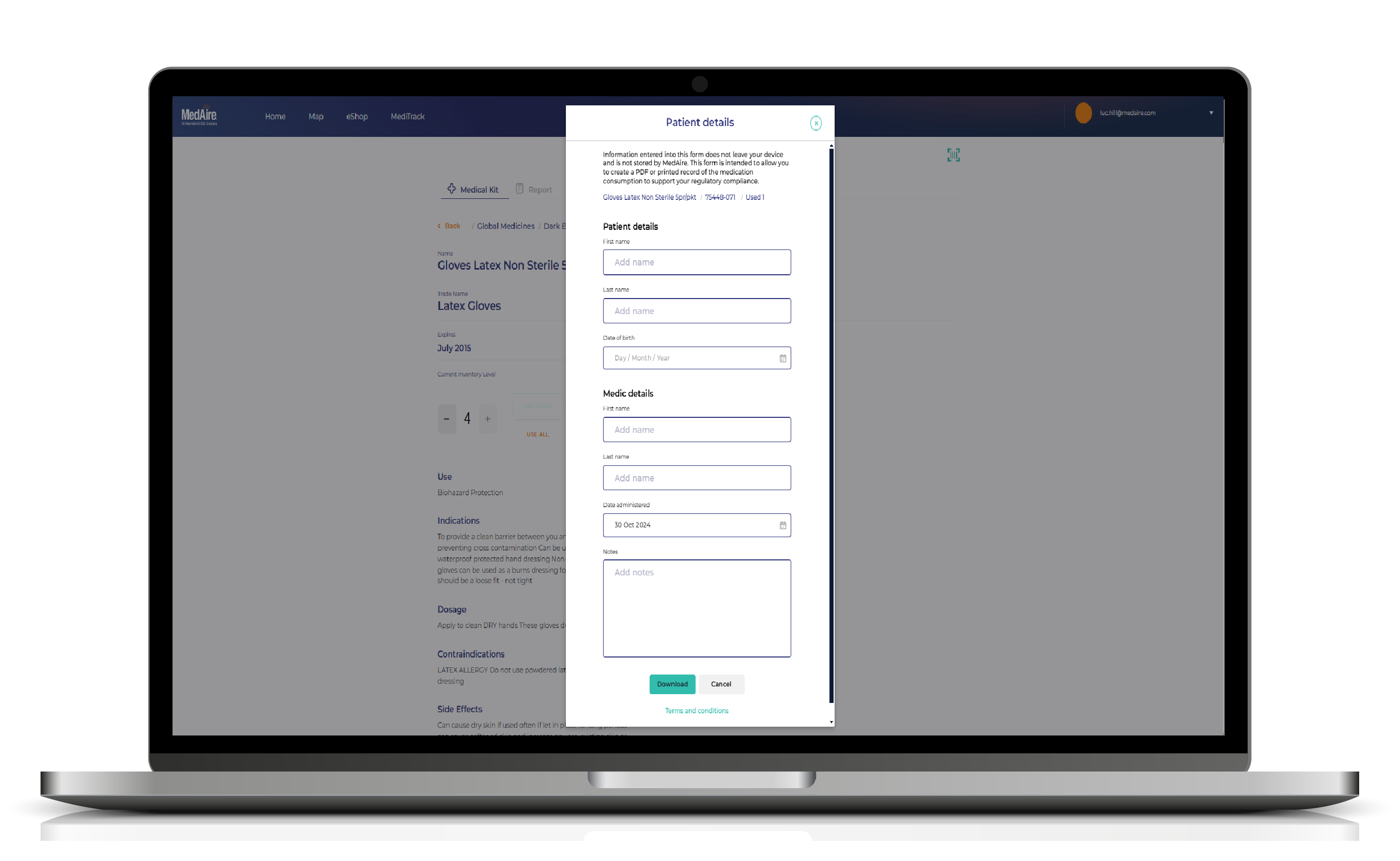Click the USE ALL quantity control link
This screenshot has width=1400, height=861.
(538, 434)
